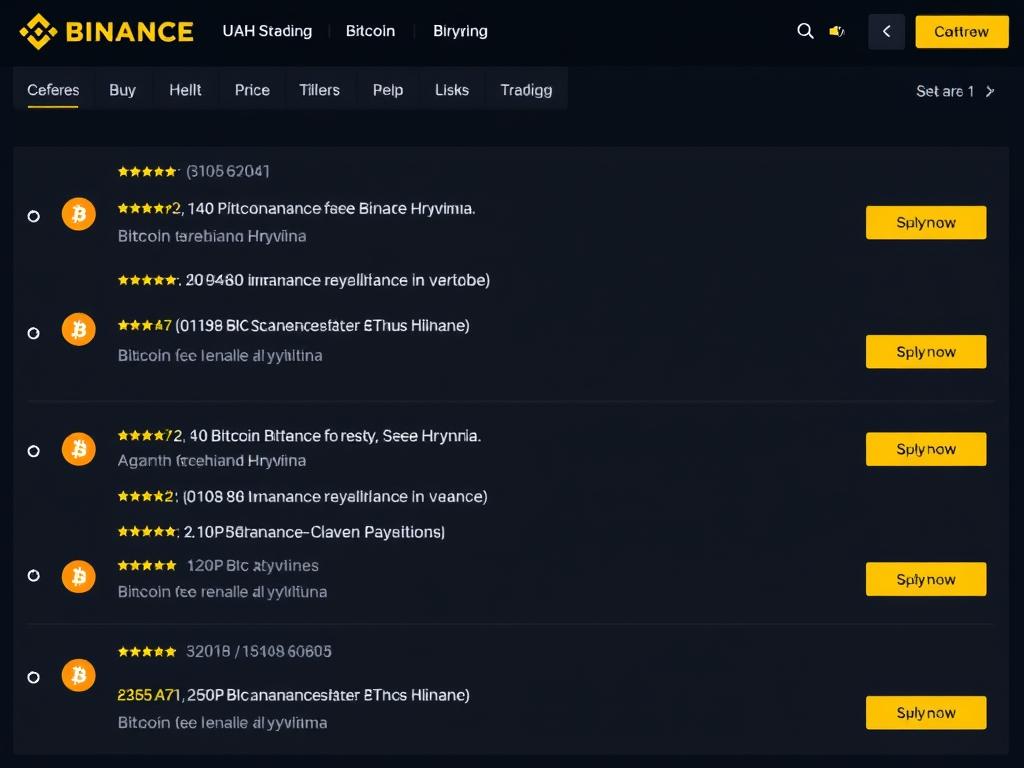Click Bitcoin icon beside '2355A71, 250P' row

[x=78, y=675]
